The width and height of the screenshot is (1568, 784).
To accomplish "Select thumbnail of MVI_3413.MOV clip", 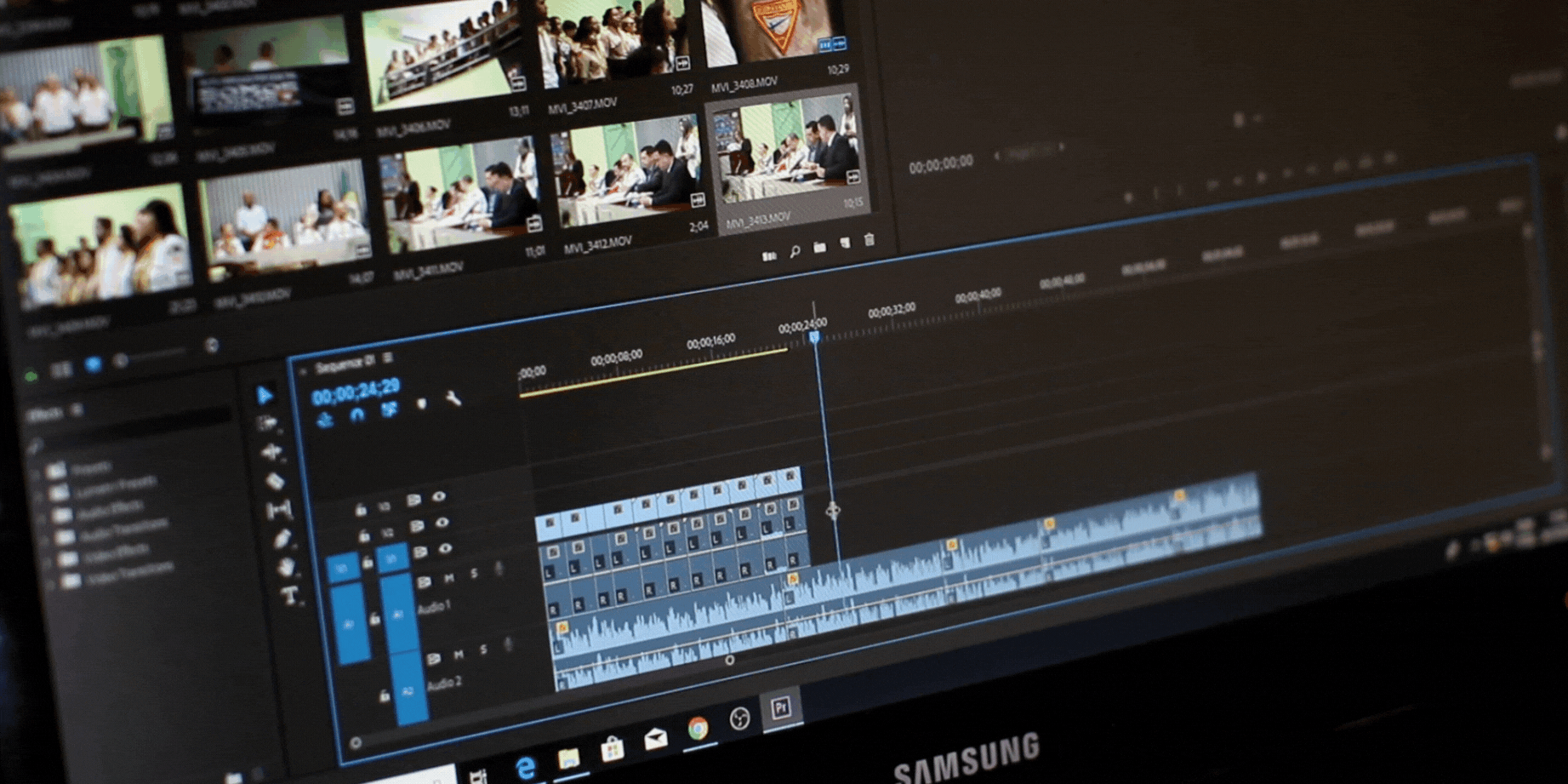I will 787,151.
